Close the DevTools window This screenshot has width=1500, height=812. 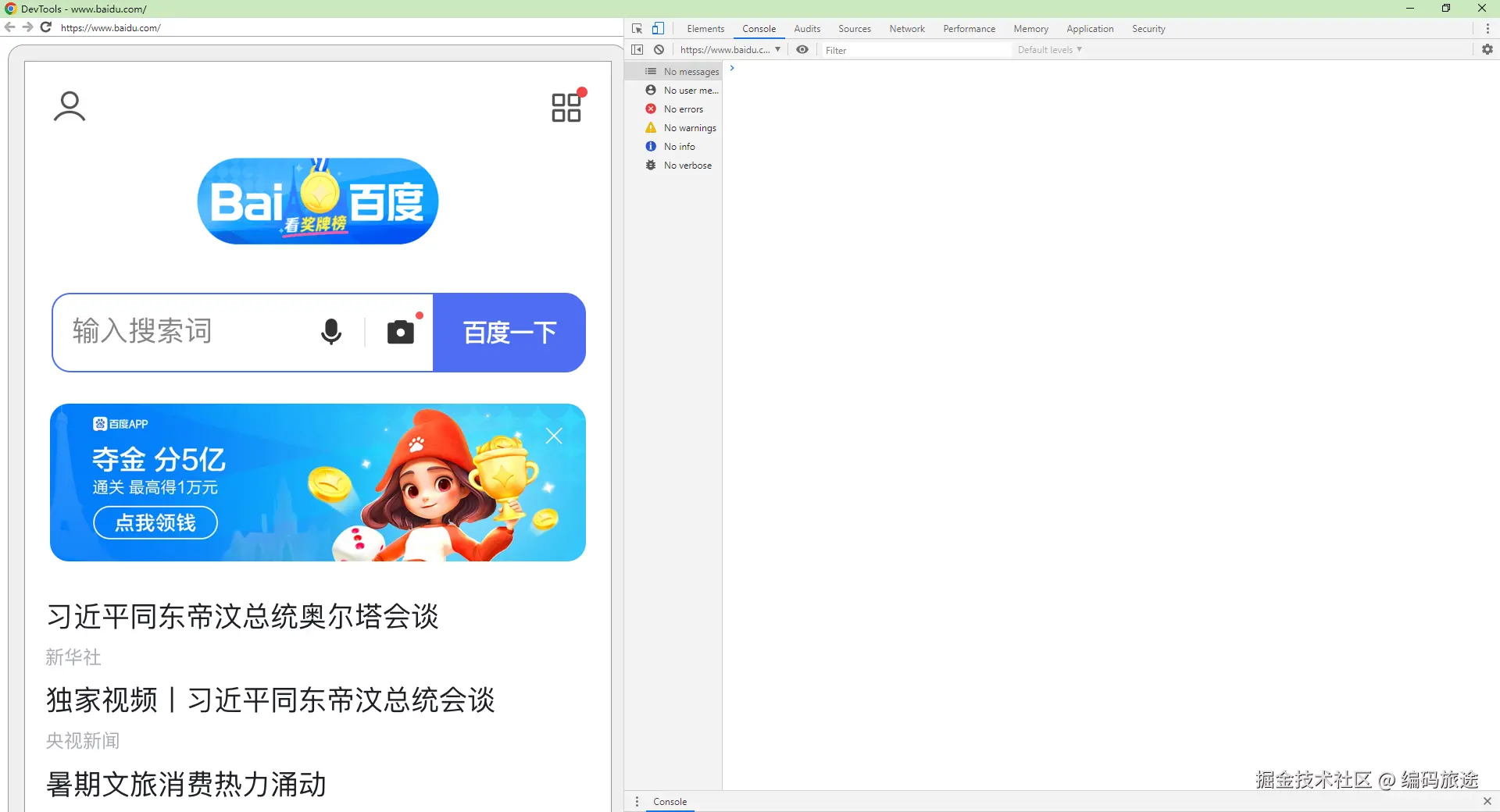click(1482, 9)
